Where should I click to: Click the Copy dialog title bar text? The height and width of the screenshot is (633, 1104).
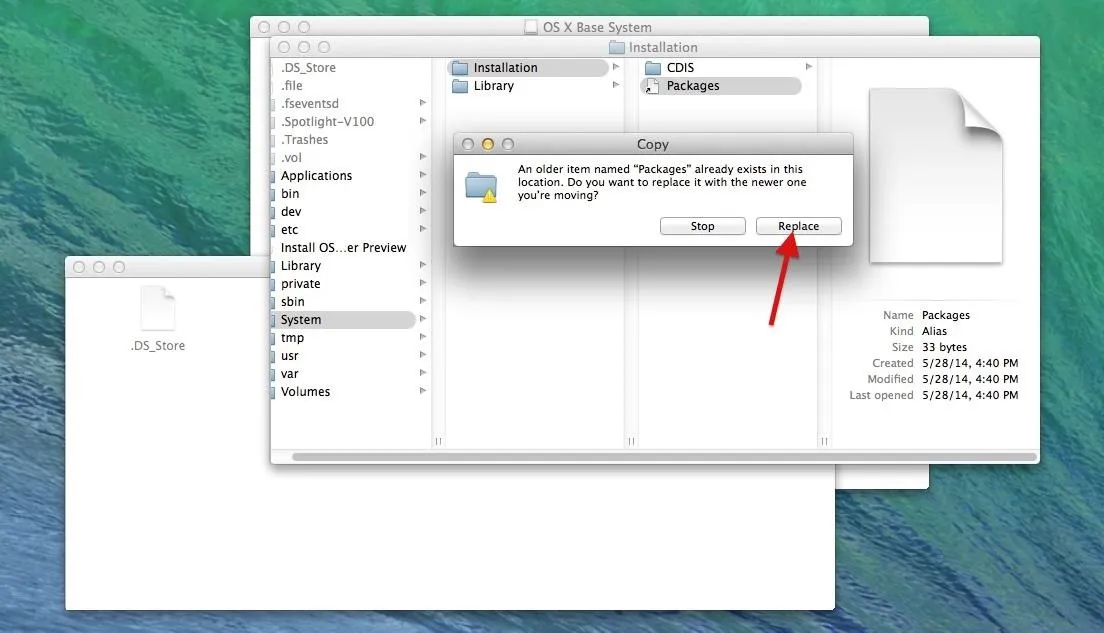tap(653, 144)
